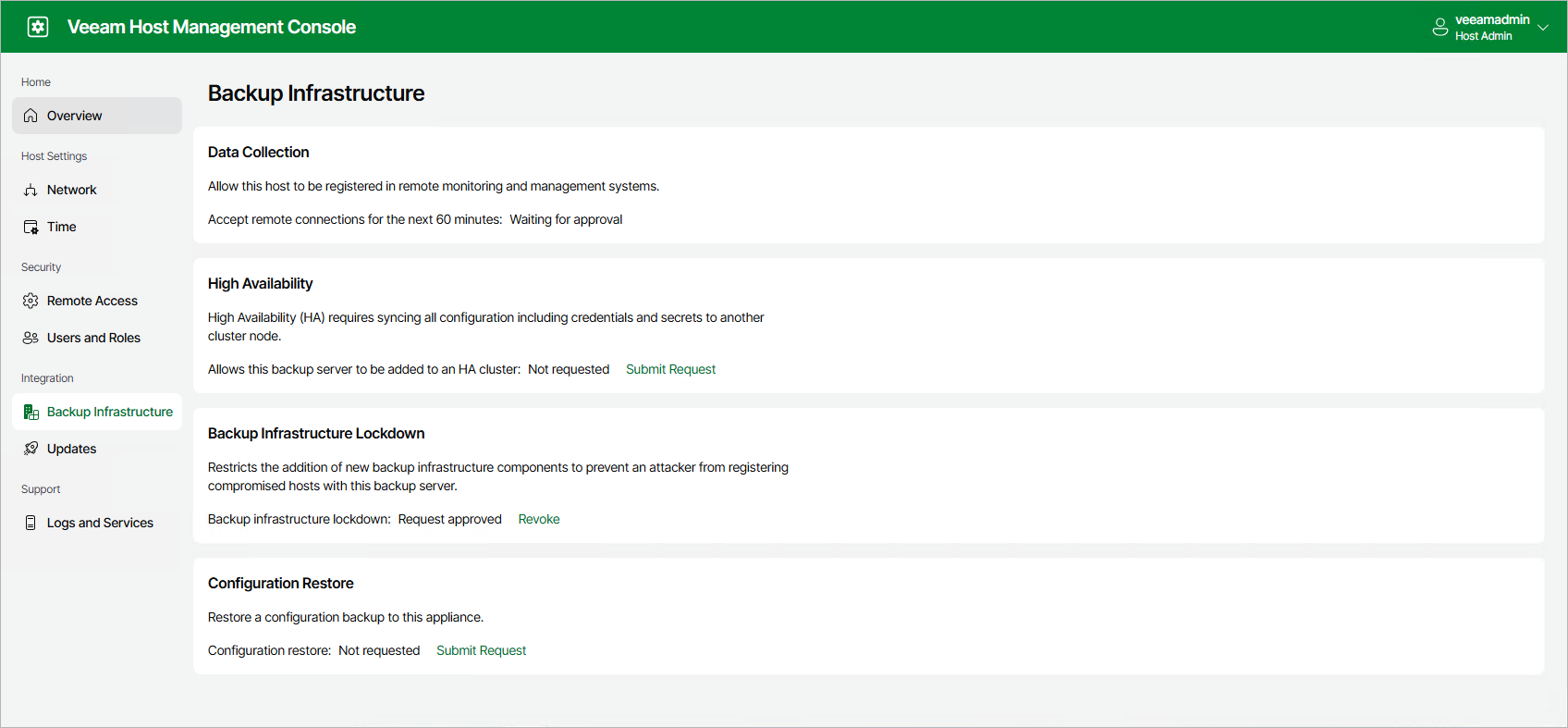Viewport: 1568px width, 728px height.
Task: Click the Waiting for approval status
Action: click(566, 219)
